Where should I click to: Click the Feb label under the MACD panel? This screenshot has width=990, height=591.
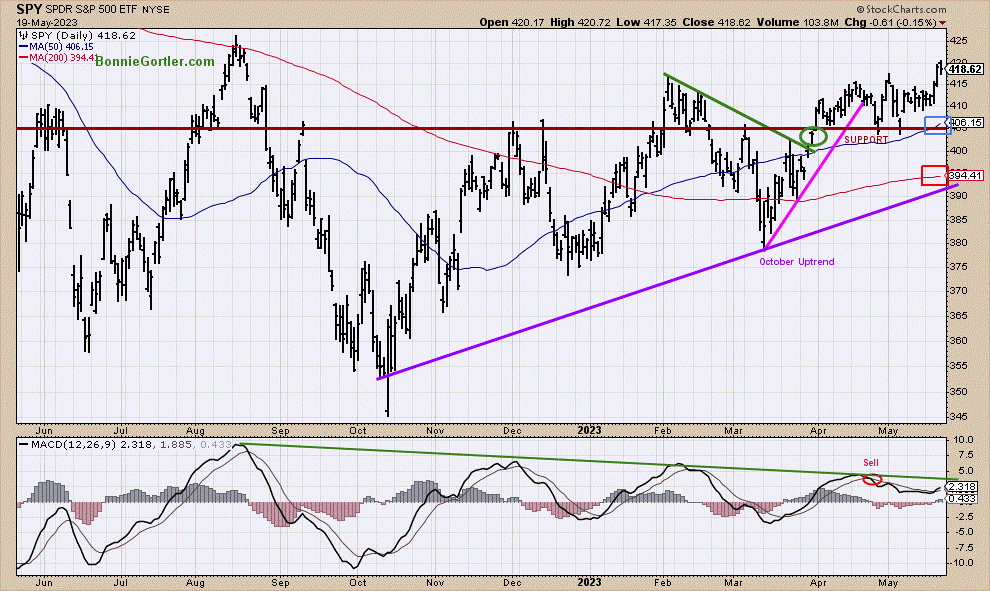click(x=662, y=582)
